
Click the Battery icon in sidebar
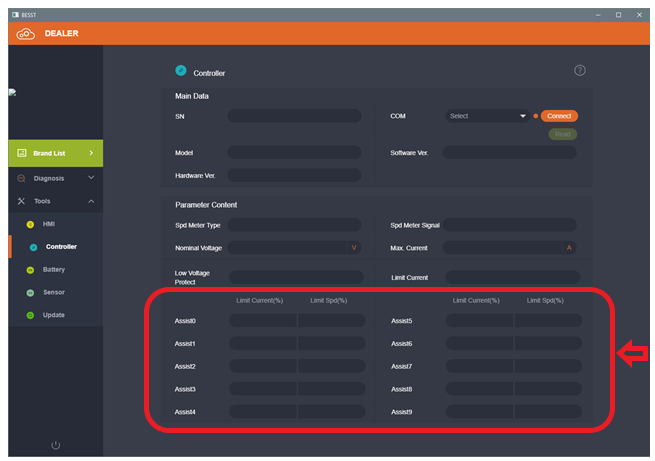click(x=30, y=270)
